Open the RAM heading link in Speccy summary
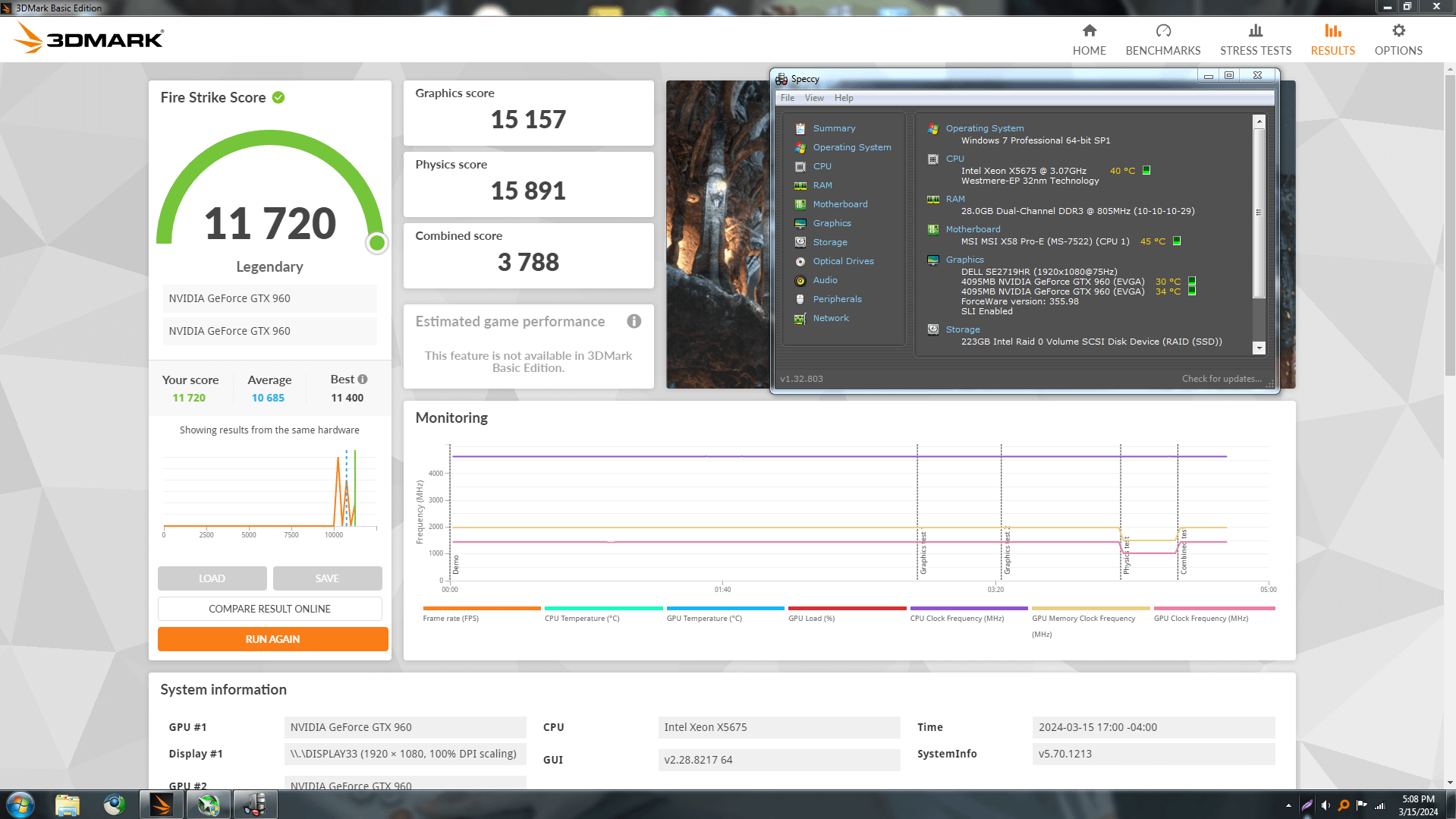This screenshot has height=819, width=1456. [x=955, y=199]
